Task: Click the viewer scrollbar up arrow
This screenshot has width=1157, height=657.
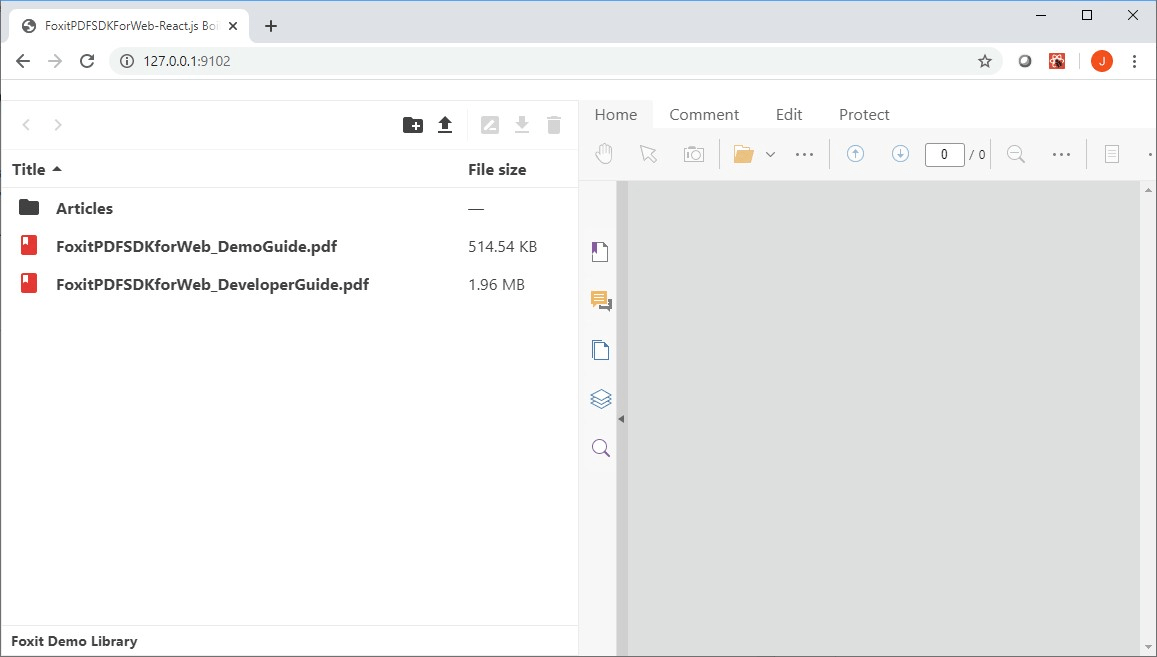Action: tap(1148, 190)
